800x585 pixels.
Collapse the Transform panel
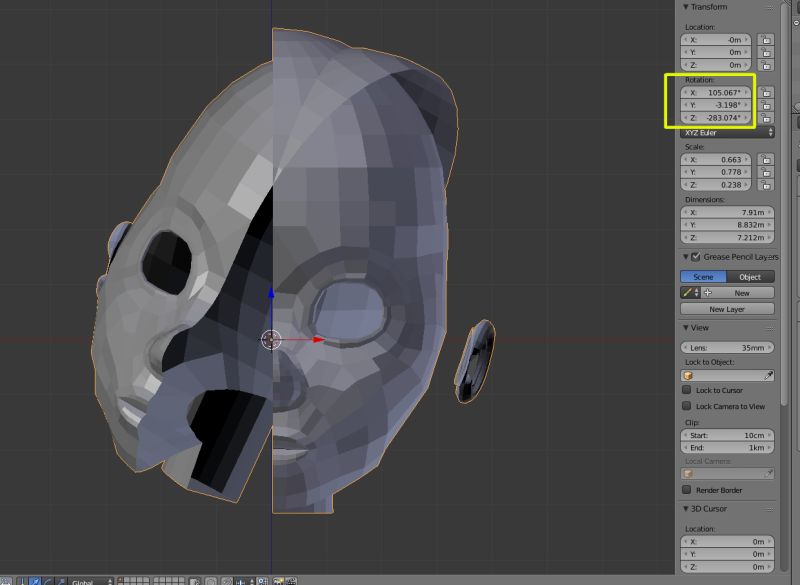[686, 7]
